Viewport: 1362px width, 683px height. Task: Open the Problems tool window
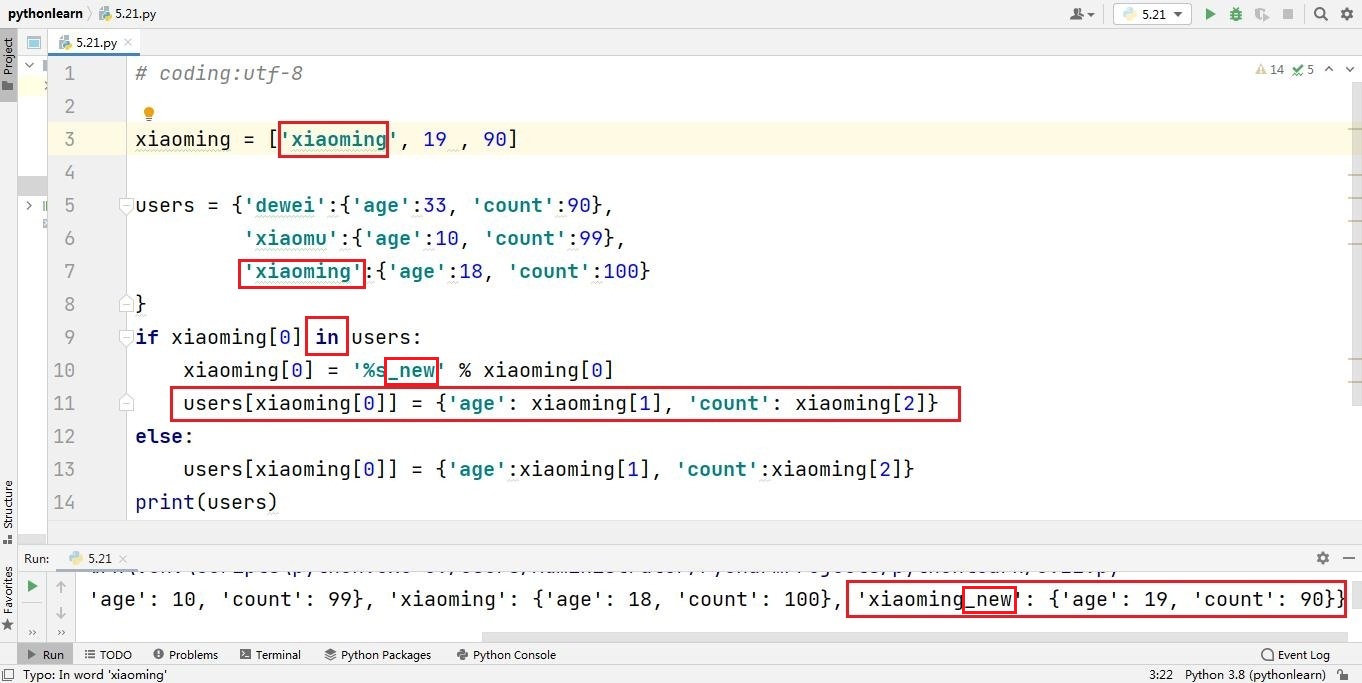(x=184, y=655)
